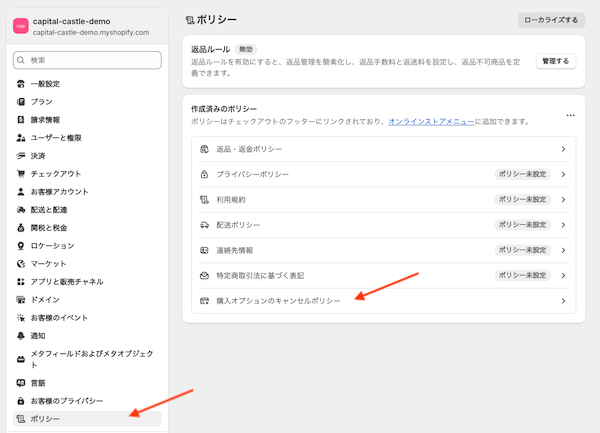
Task: Click the capital-castle-demo store avatar icon
Action: tap(20, 27)
